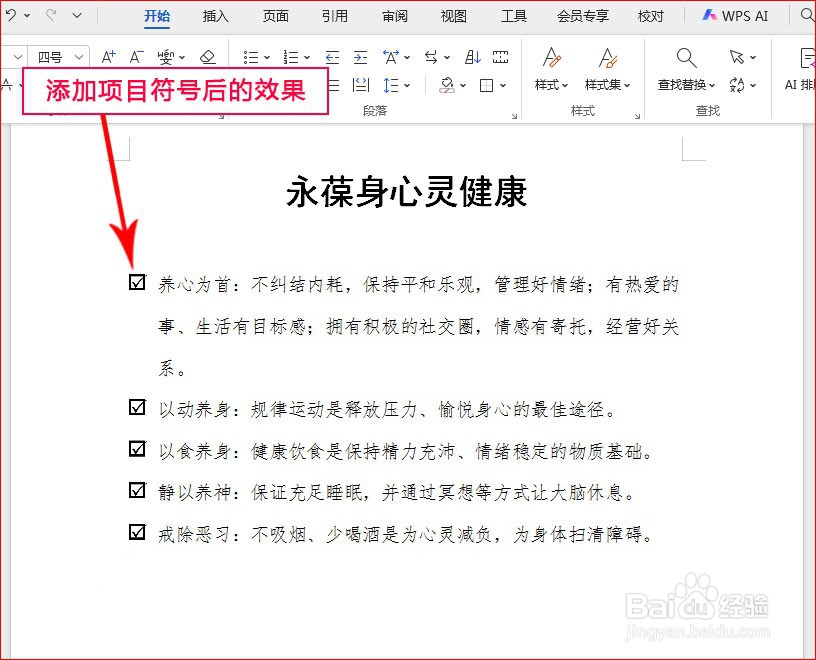Toggle the checkbox before 以动养身
Image resolution: width=816 pixels, height=660 pixels.
point(136,407)
